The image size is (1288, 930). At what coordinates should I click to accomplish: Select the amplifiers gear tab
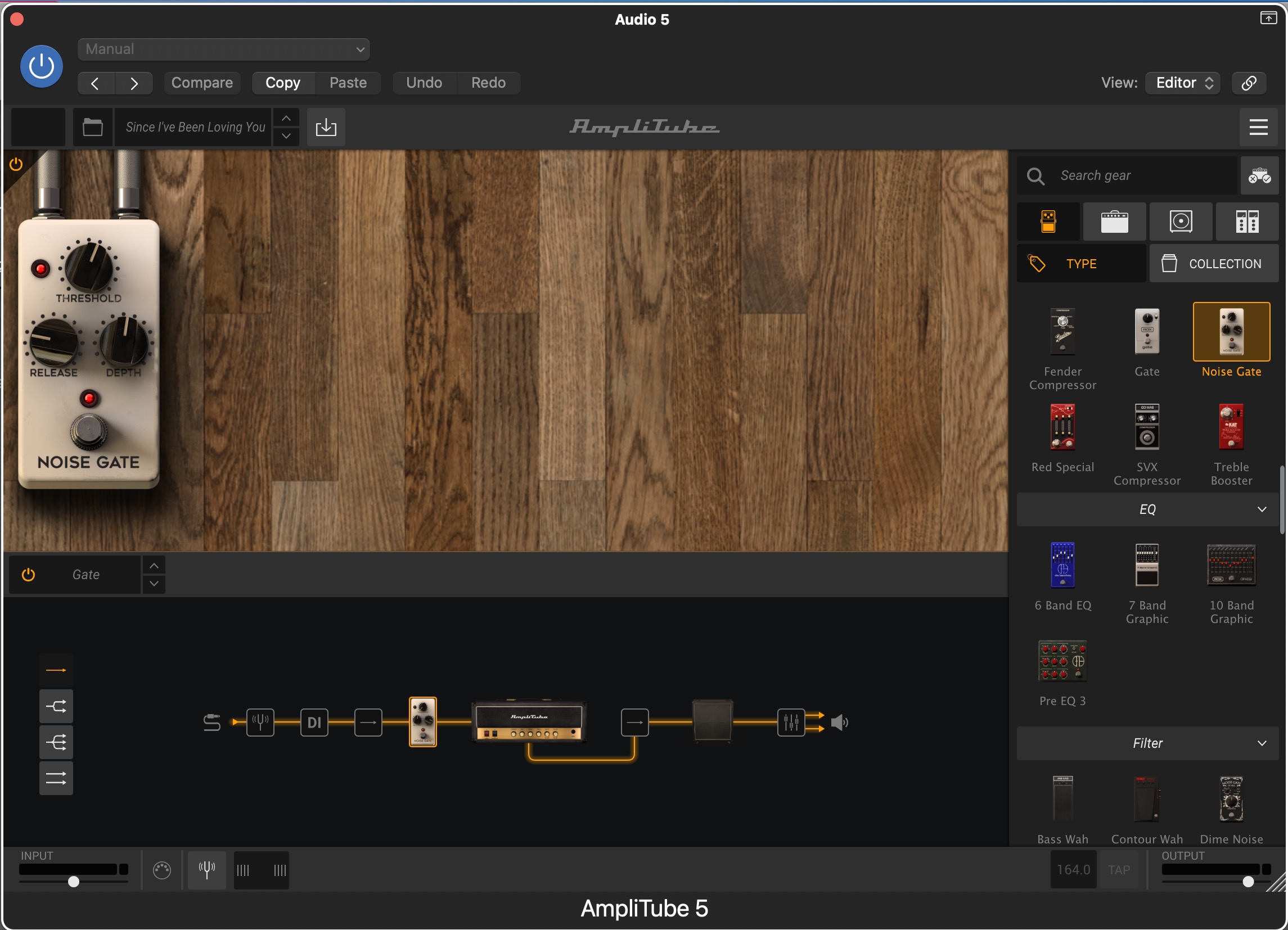coord(1115,222)
